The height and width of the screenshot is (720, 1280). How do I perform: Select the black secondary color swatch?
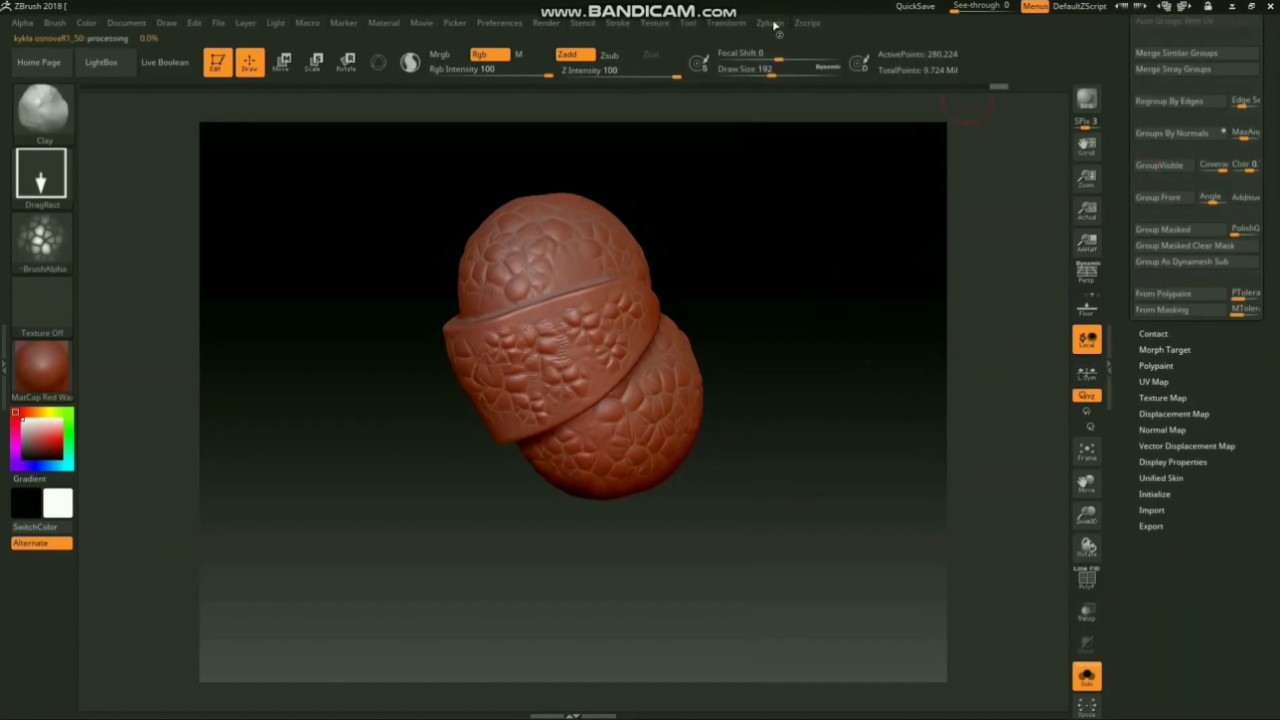(27, 503)
